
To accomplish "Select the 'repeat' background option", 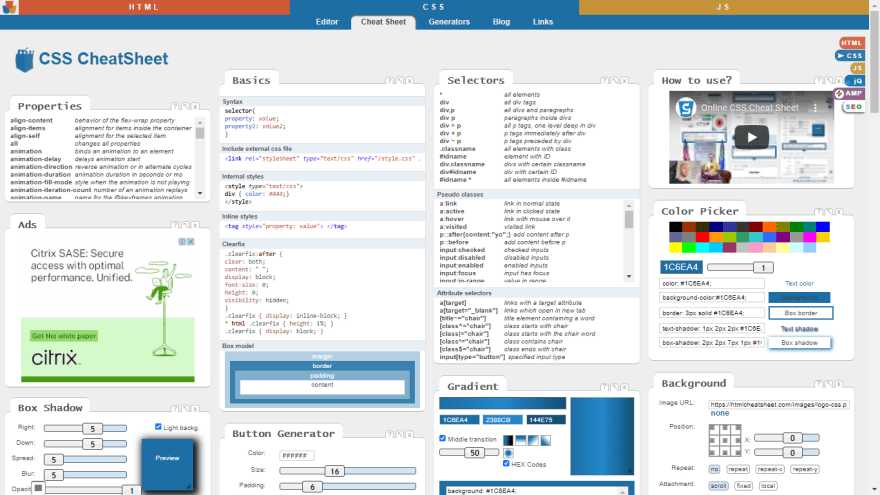I will pyautogui.click(x=738, y=469).
